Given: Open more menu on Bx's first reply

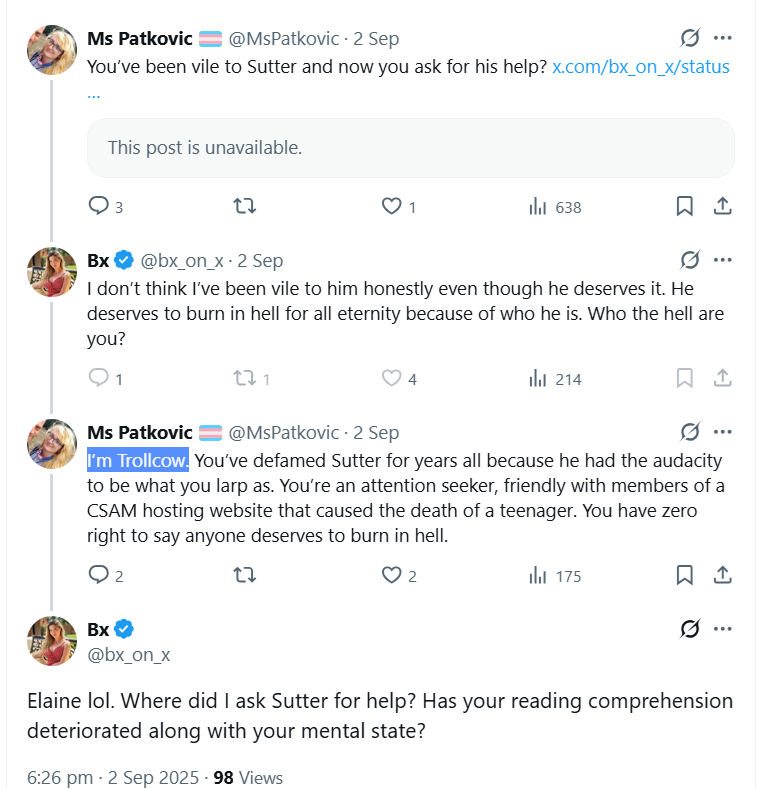Looking at the screenshot, I should [723, 261].
